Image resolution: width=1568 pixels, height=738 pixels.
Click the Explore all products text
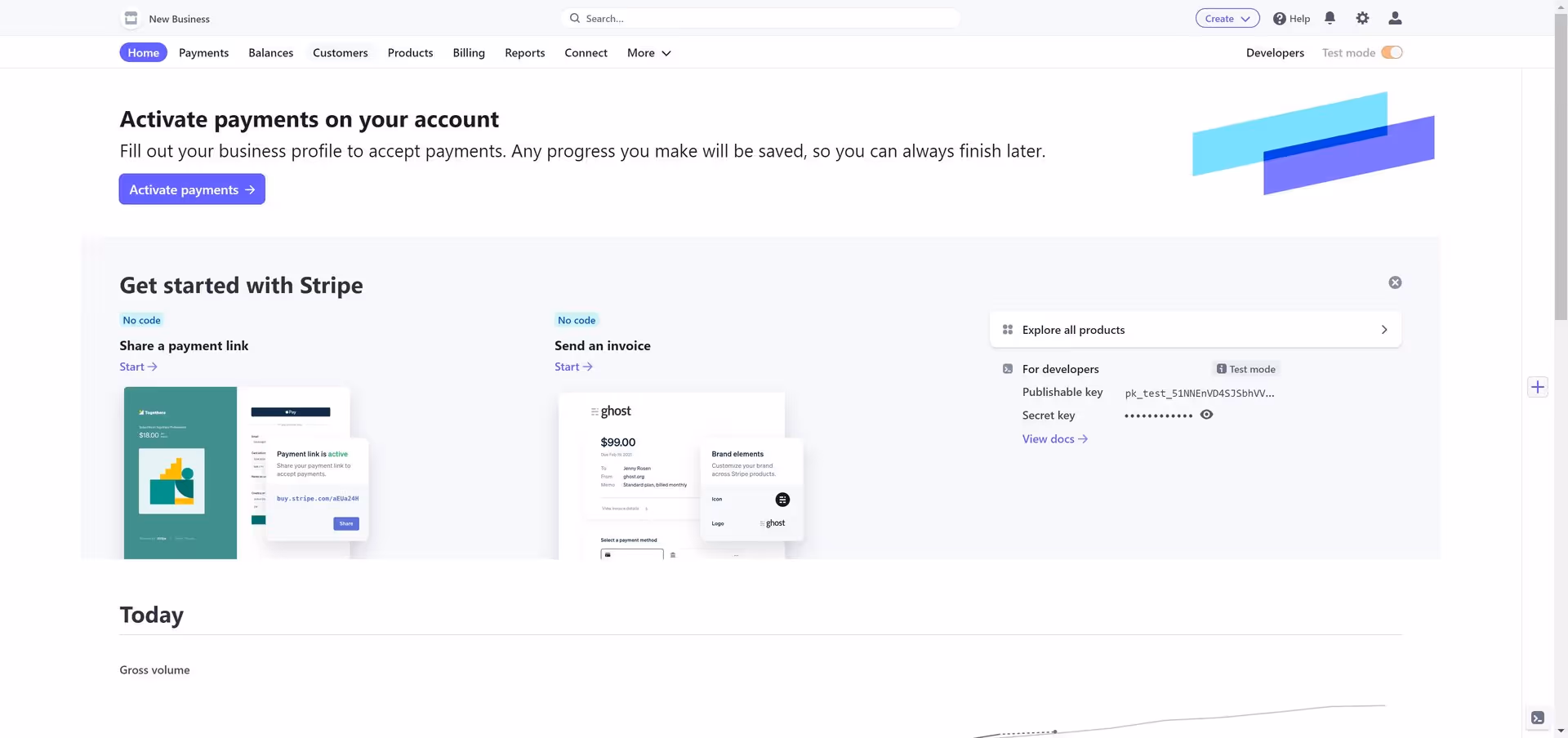point(1073,330)
